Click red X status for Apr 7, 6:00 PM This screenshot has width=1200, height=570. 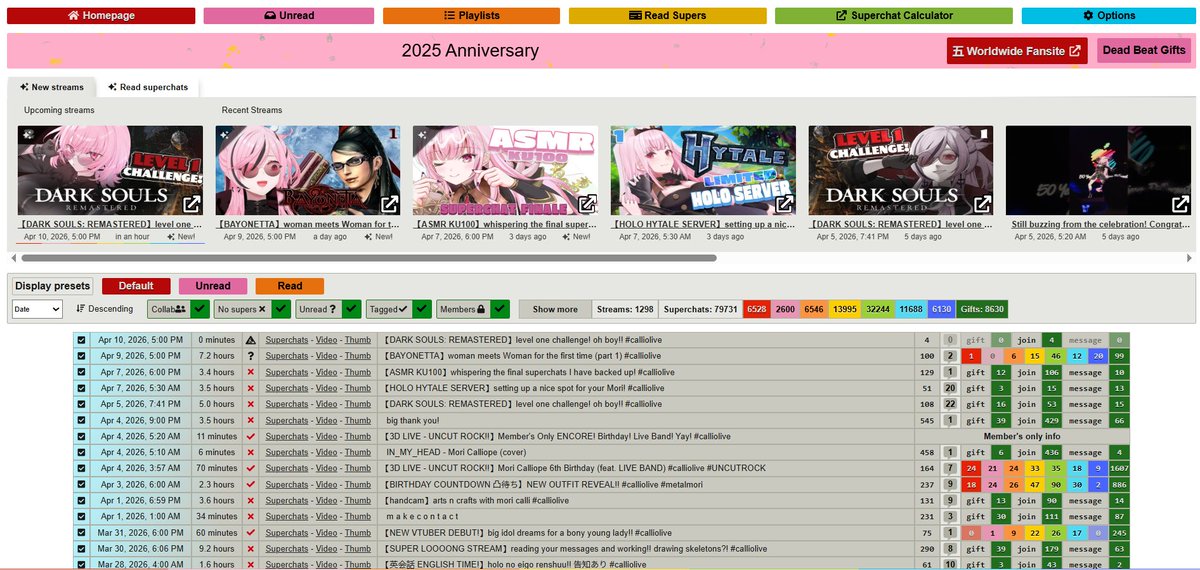point(251,372)
